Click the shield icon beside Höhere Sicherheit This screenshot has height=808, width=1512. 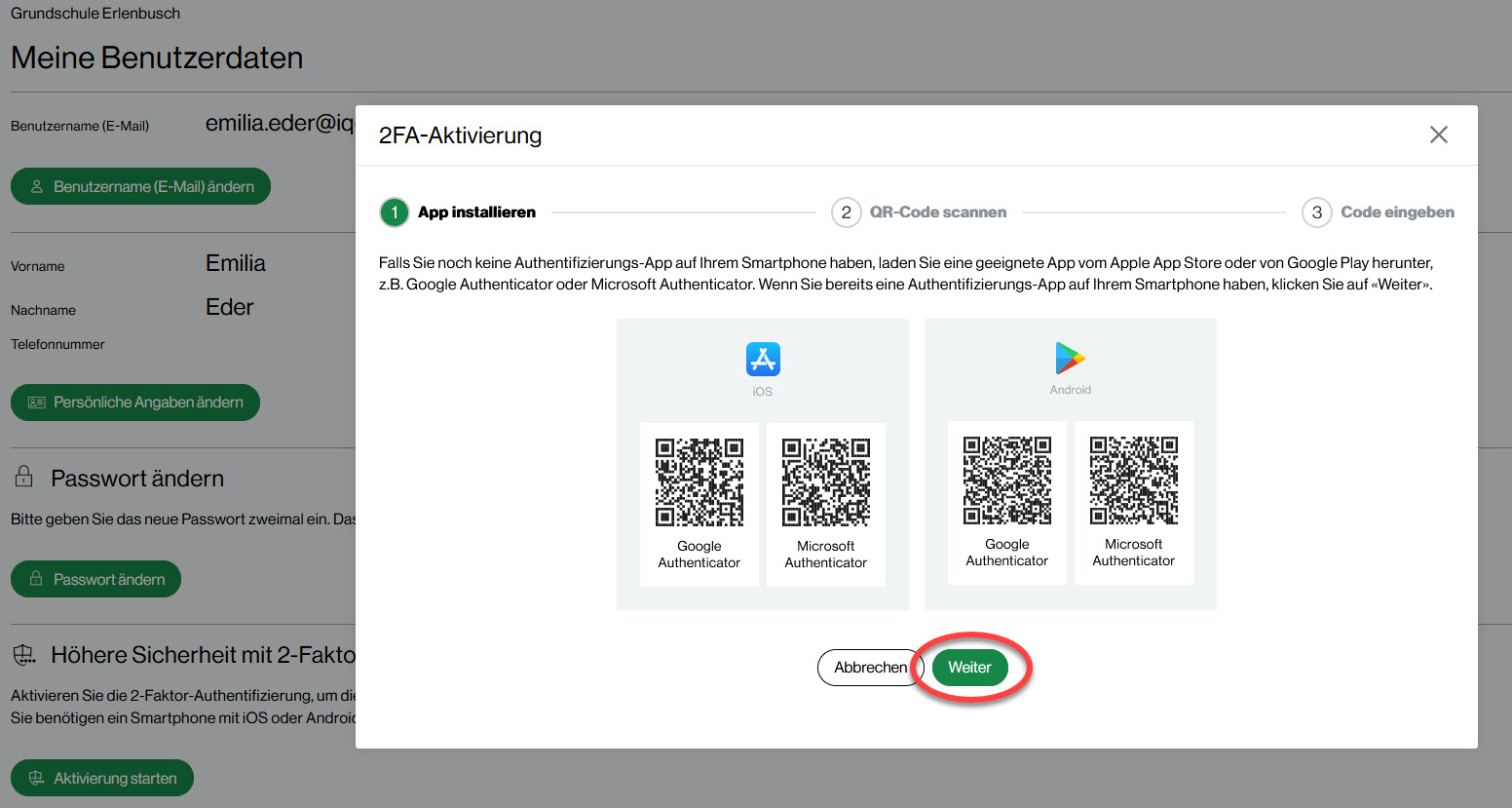[24, 655]
